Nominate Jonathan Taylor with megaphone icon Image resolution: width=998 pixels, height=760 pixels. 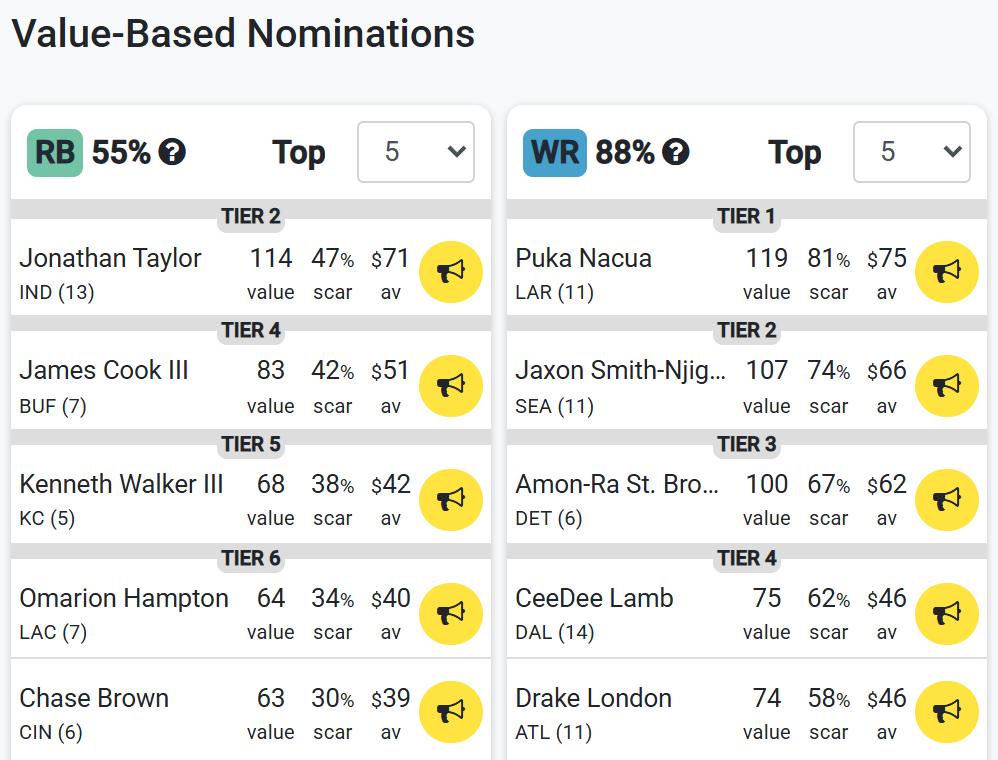(x=451, y=272)
